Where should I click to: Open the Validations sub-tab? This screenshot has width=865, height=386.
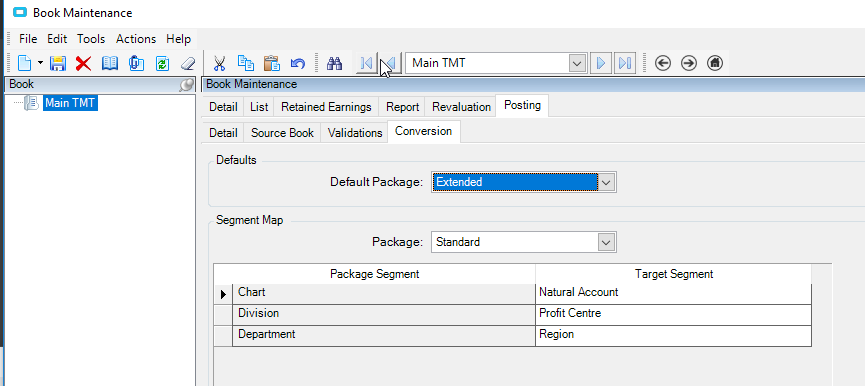[x=355, y=133]
